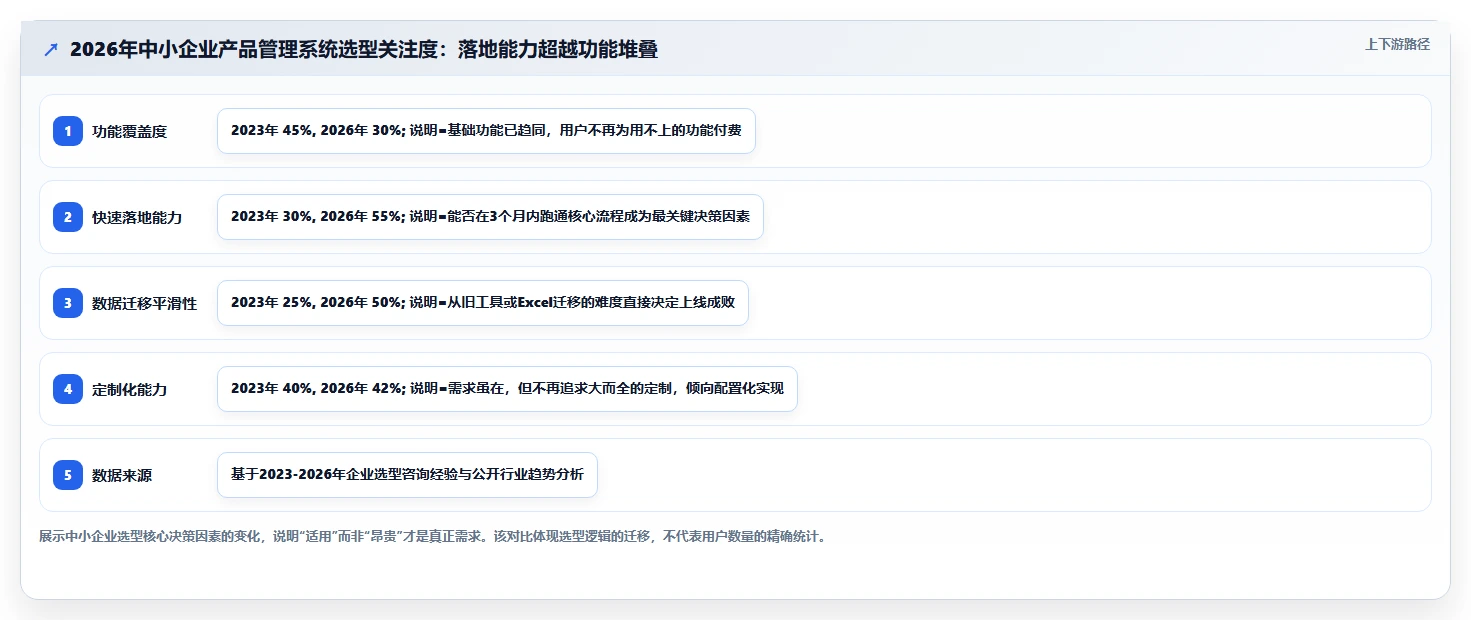1471x620 pixels.
Task: Click the box with 2023年 25%, 2026年 50%
Action: coord(483,303)
